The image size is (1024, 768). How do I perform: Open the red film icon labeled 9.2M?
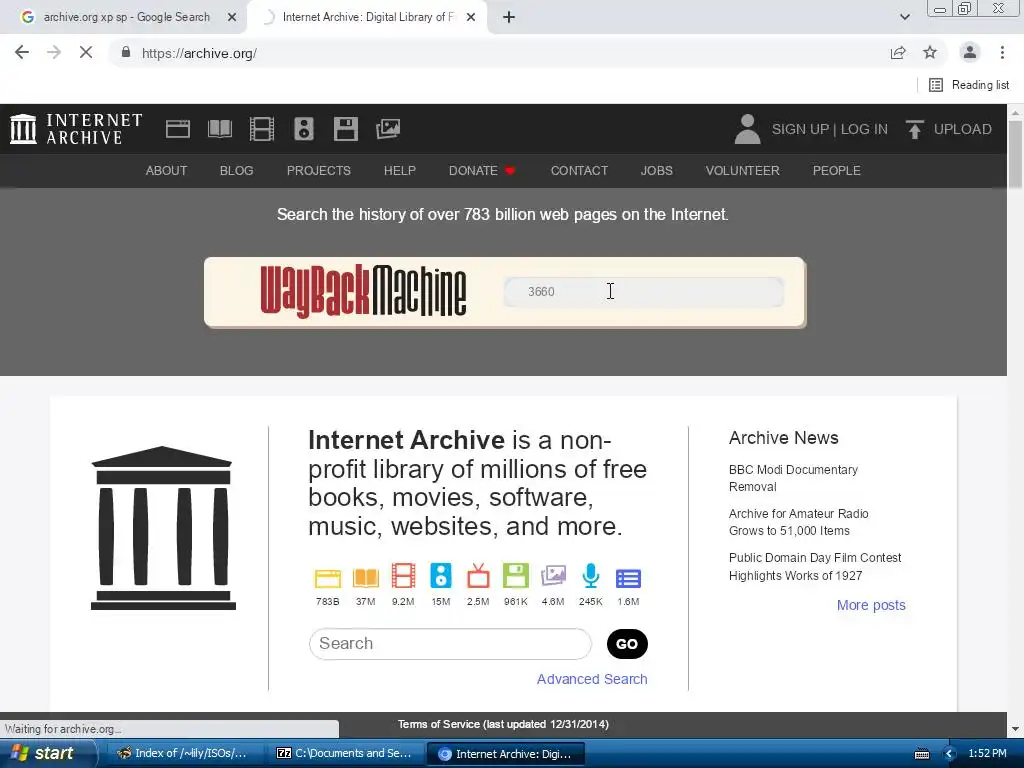(403, 577)
